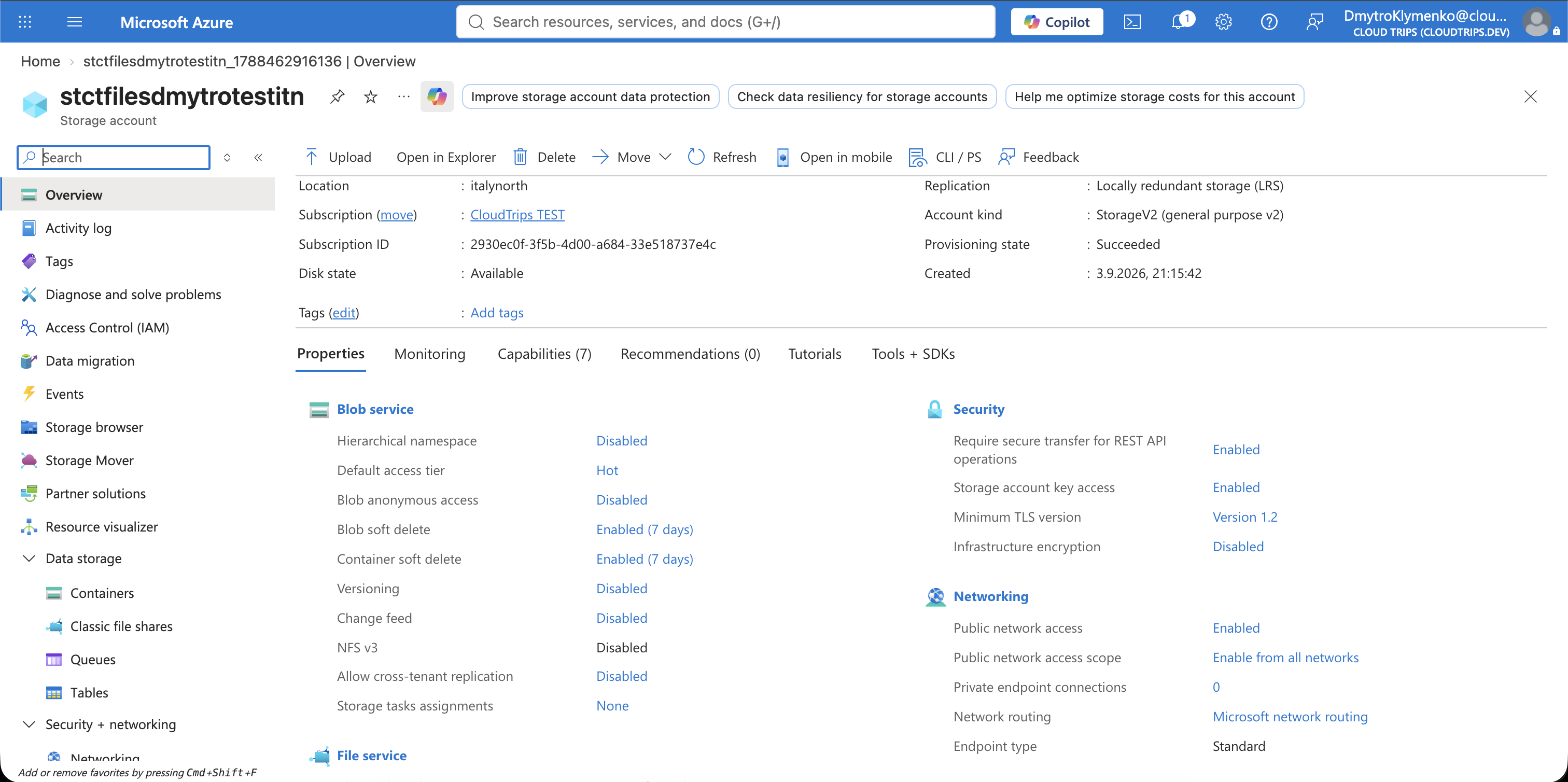1568x782 pixels.
Task: Click Add tags link
Action: pyautogui.click(x=497, y=312)
